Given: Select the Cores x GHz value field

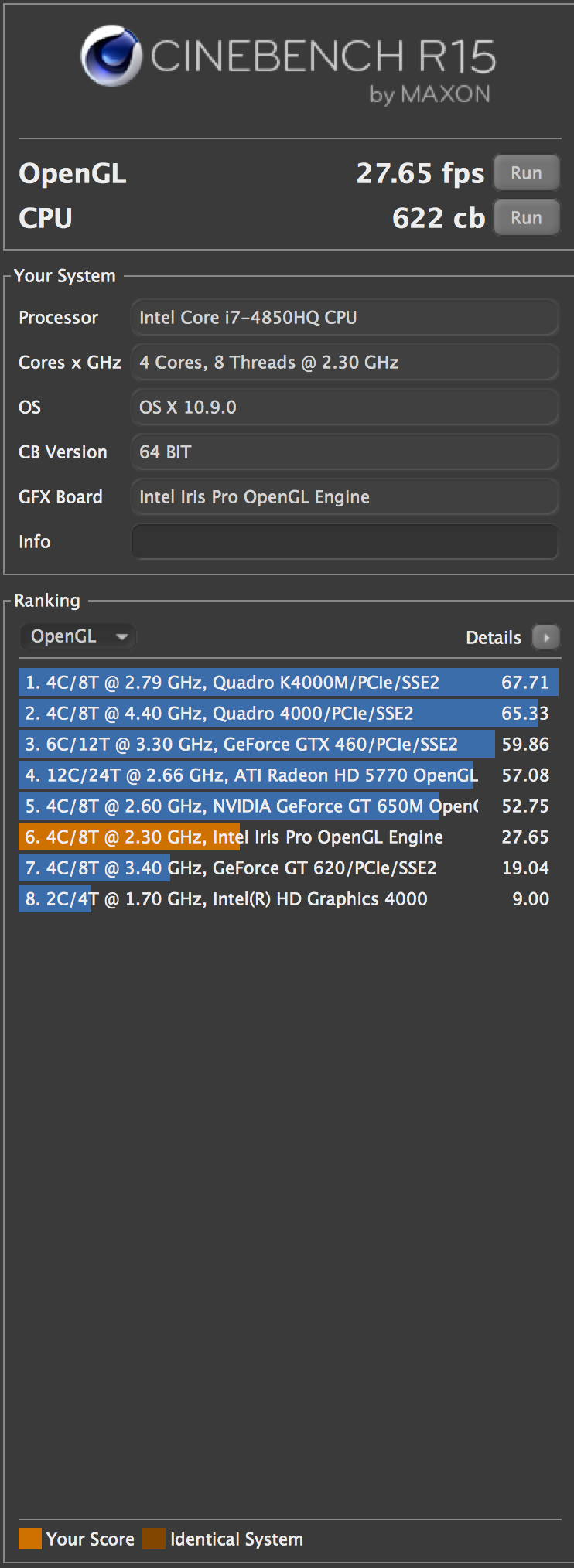Looking at the screenshot, I should click(345, 362).
